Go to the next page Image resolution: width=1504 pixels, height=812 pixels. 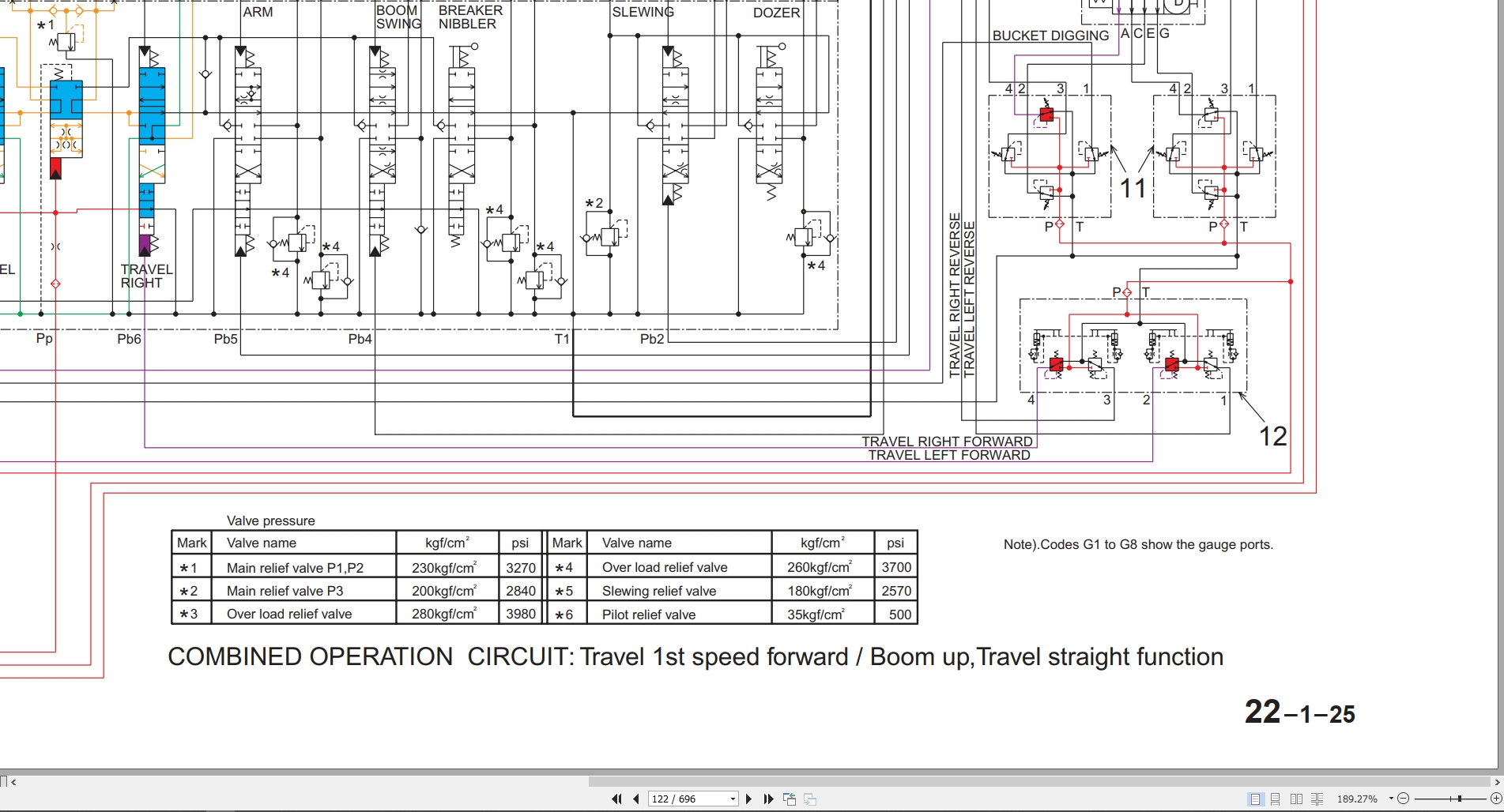748,799
